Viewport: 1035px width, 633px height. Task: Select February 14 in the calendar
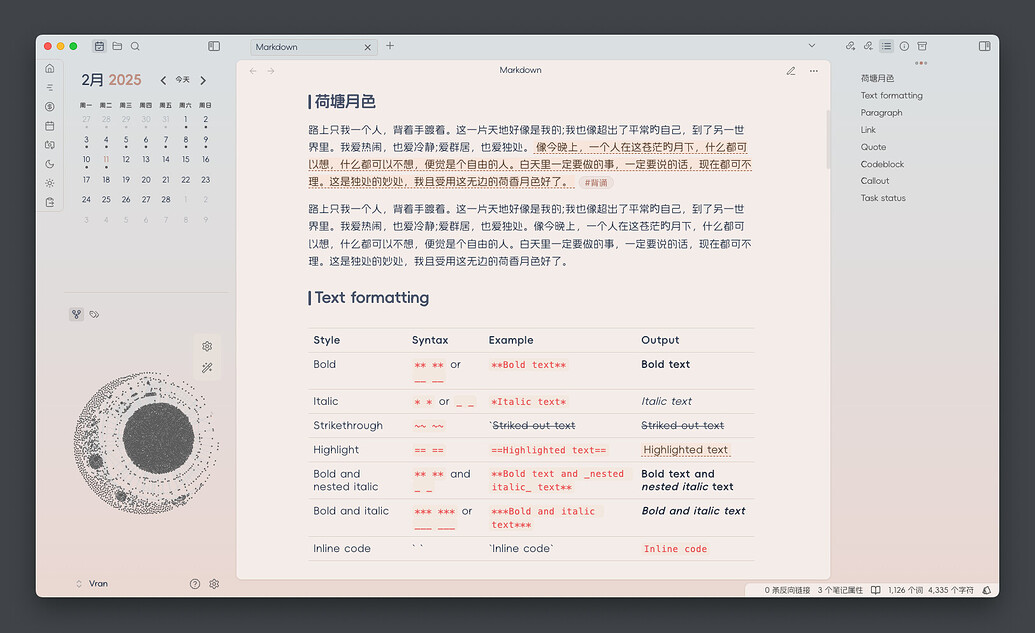(x=165, y=159)
